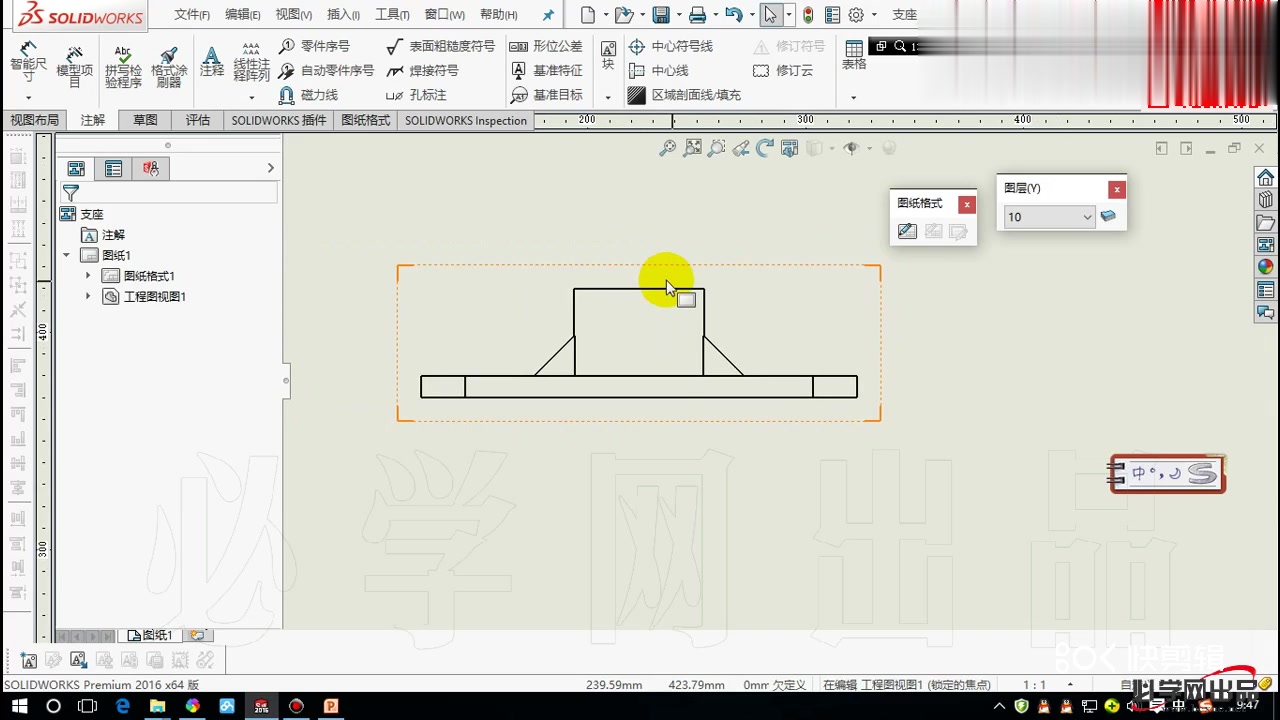Collapse the 图纸1 tree node
This screenshot has height=720, width=1280.
(67, 255)
